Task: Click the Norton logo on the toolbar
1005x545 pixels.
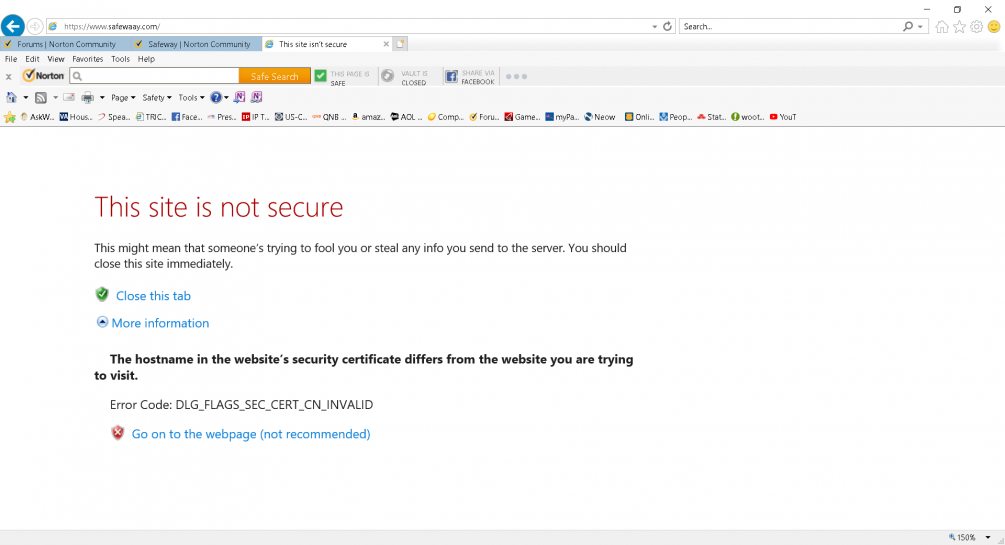Action: pyautogui.click(x=44, y=76)
